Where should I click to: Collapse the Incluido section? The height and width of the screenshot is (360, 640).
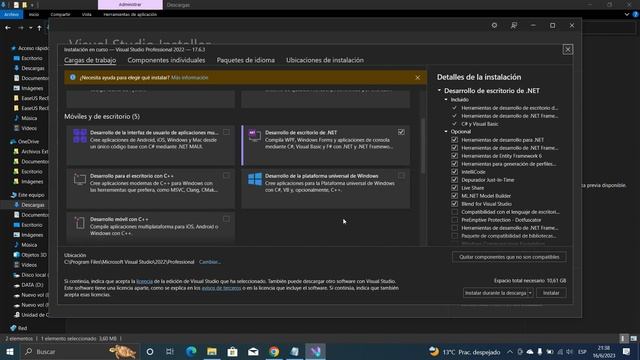click(446, 100)
